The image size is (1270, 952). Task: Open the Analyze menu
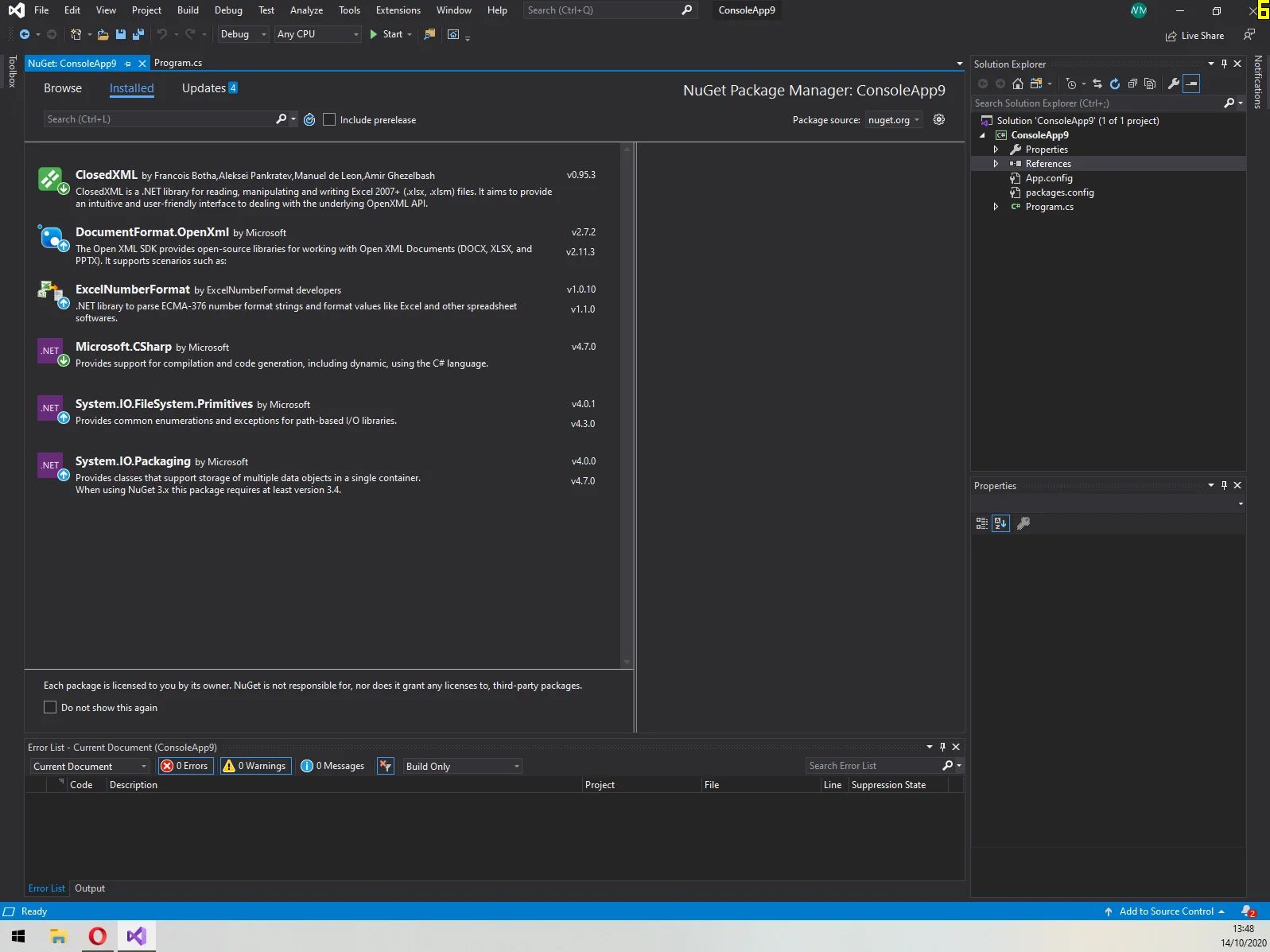point(306,10)
